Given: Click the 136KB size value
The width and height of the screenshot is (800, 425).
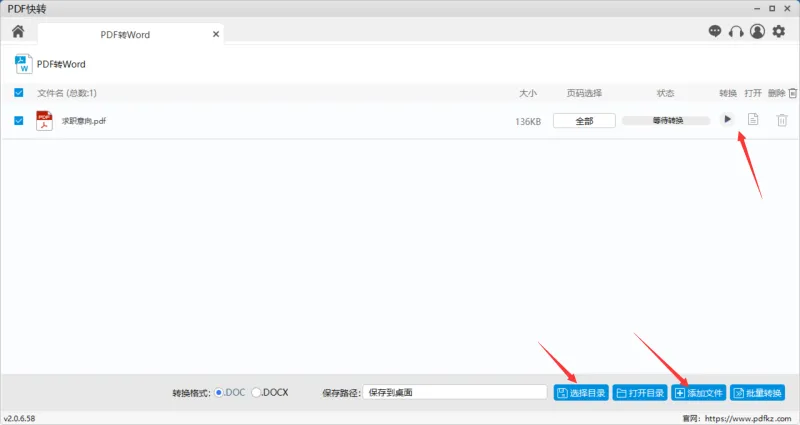Looking at the screenshot, I should (528, 121).
